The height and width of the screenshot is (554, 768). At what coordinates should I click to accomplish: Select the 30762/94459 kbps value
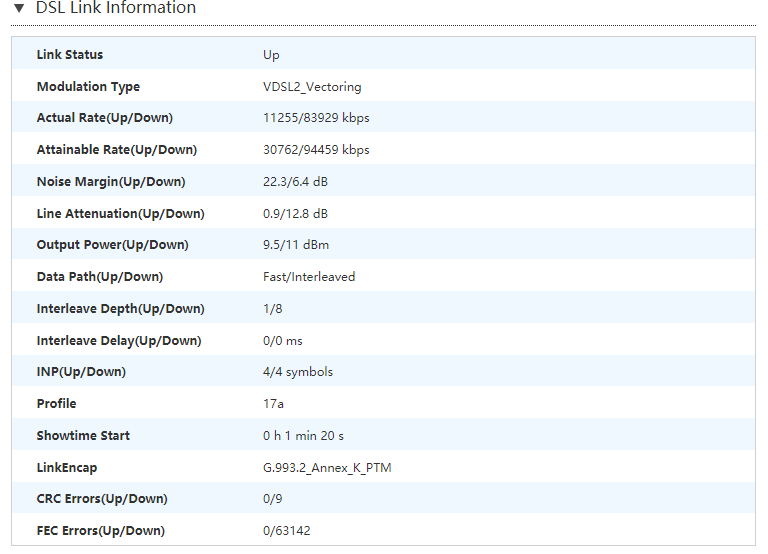316,150
